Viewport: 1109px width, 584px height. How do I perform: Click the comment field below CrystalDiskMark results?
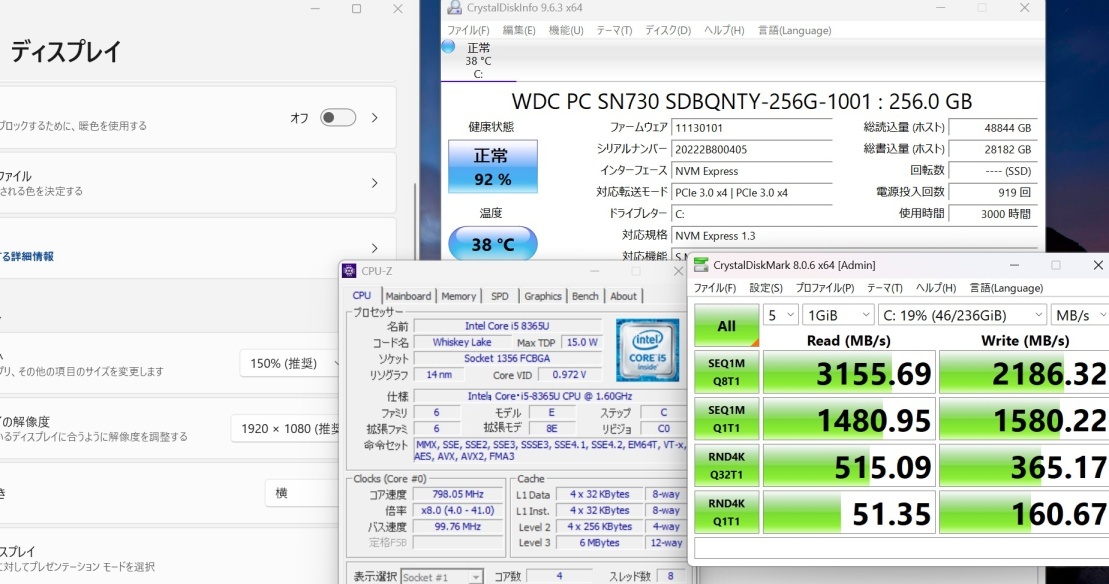click(x=902, y=549)
